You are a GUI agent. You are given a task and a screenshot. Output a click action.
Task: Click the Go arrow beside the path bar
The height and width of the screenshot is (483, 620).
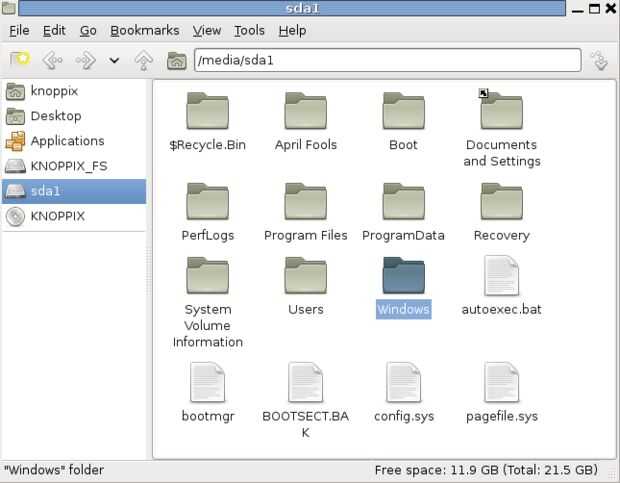click(600, 60)
